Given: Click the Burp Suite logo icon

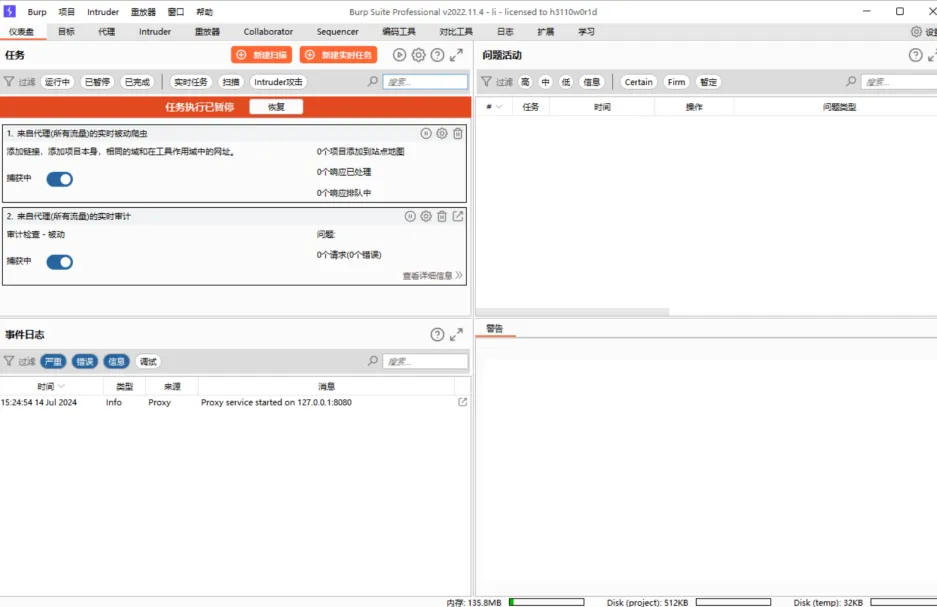Looking at the screenshot, I should point(10,11).
